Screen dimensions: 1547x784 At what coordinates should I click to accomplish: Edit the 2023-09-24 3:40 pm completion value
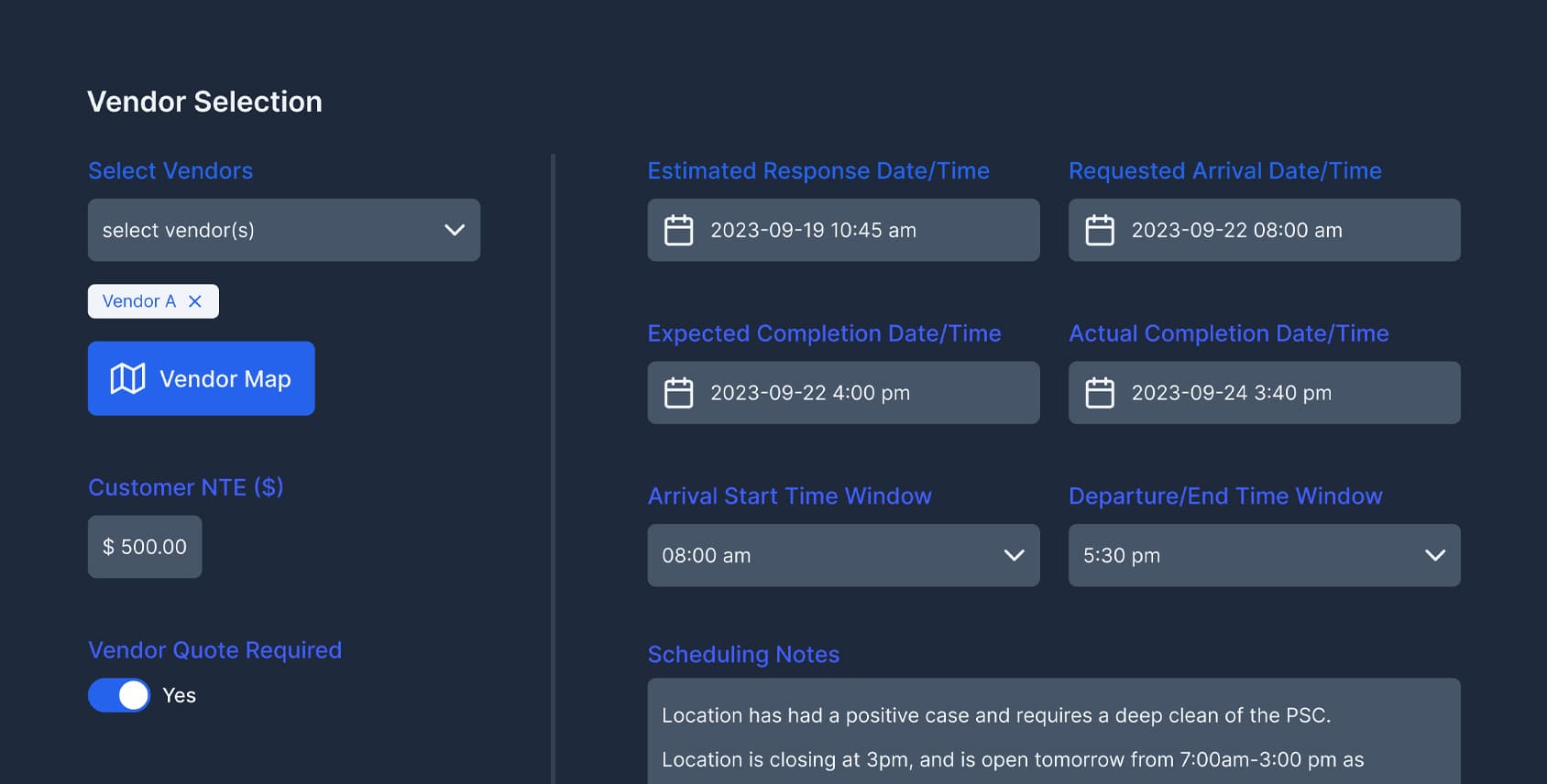click(x=1231, y=393)
